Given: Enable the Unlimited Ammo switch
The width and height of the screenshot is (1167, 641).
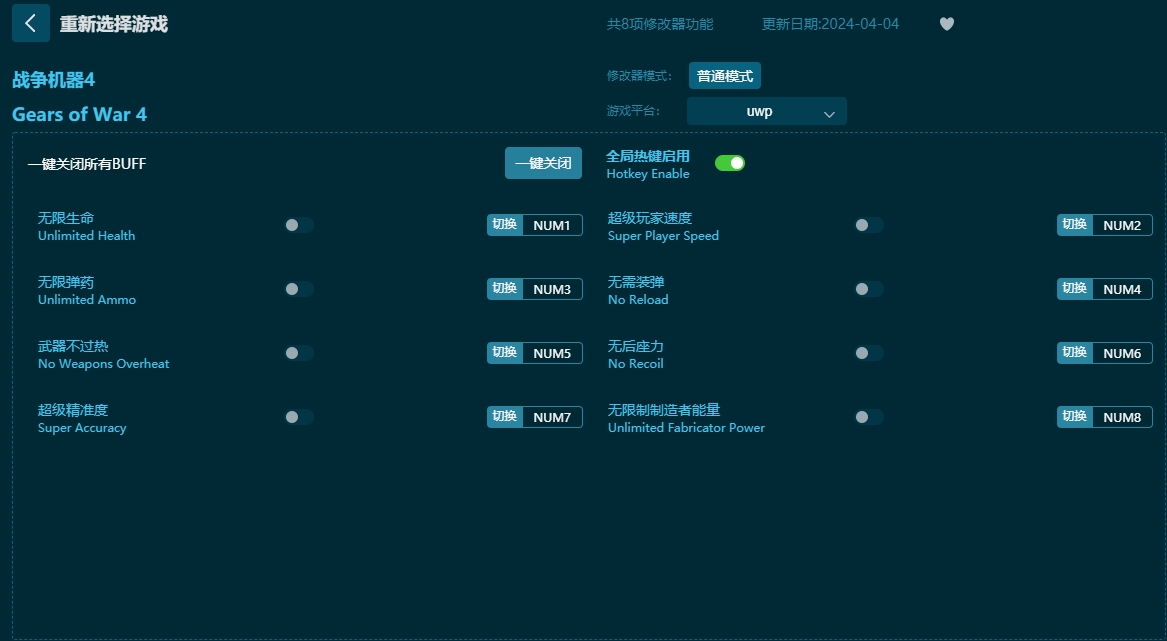Looking at the screenshot, I should 299,289.
